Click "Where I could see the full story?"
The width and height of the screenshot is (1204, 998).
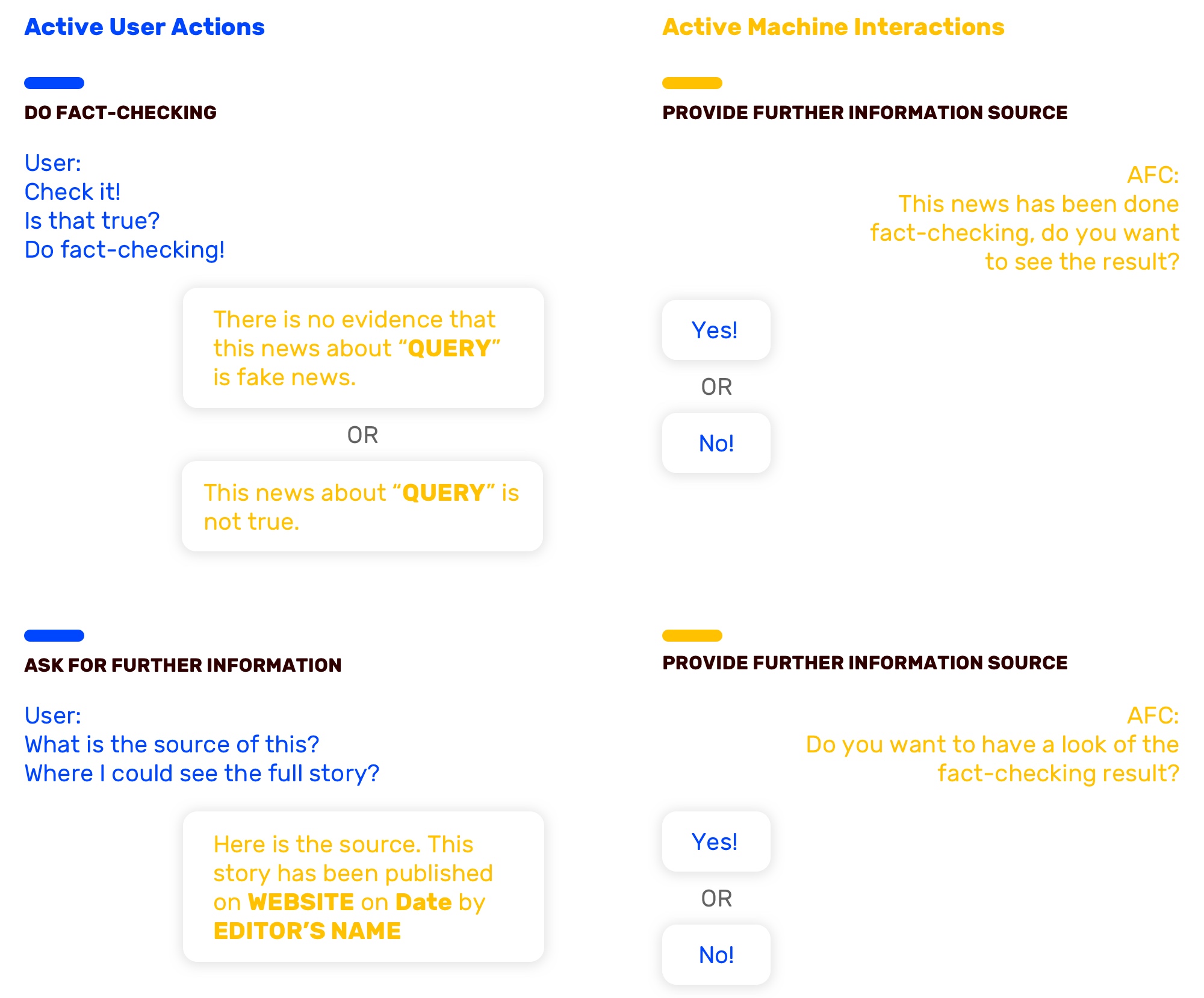[202, 773]
